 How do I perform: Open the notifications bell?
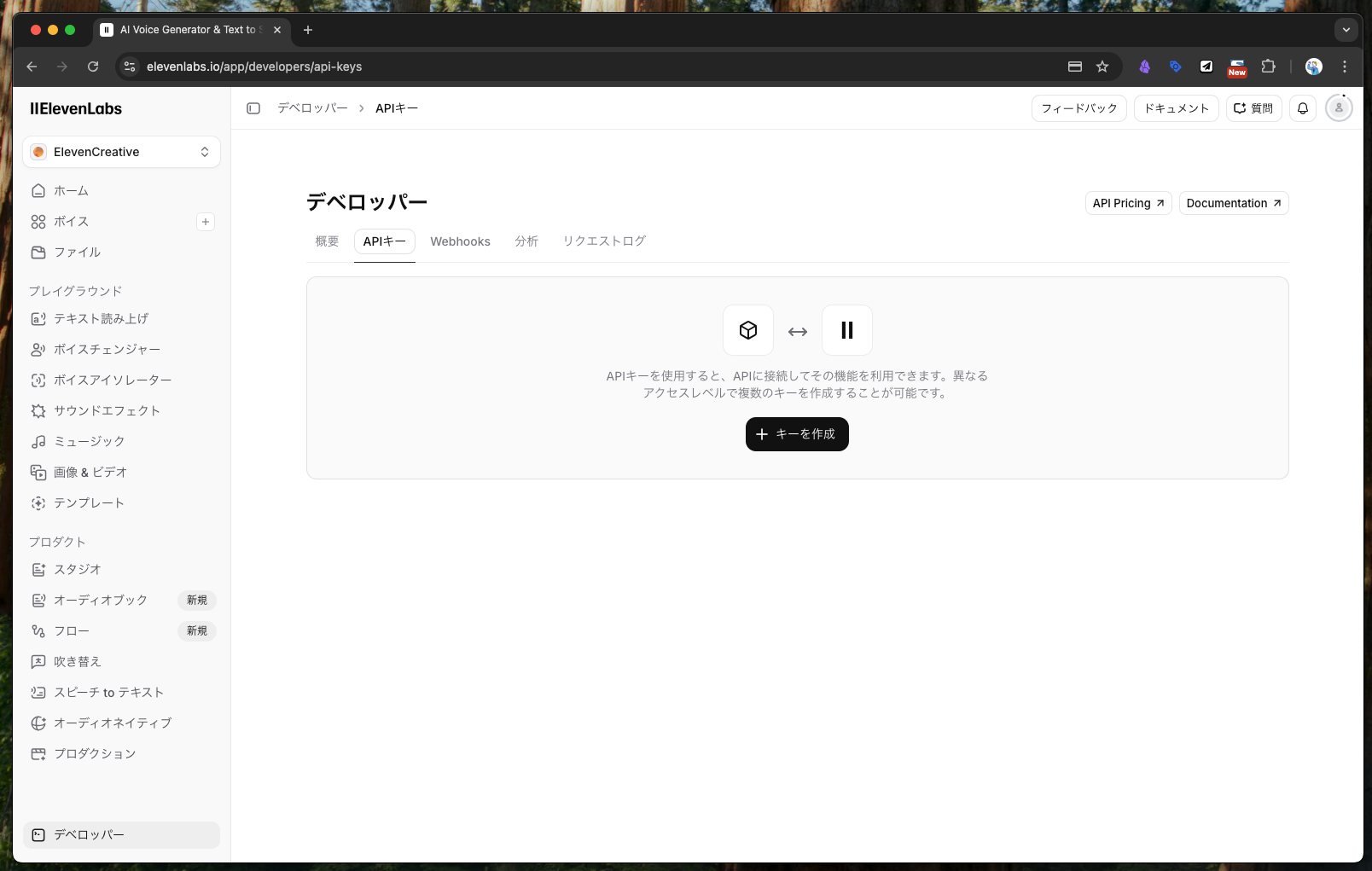(x=1303, y=108)
